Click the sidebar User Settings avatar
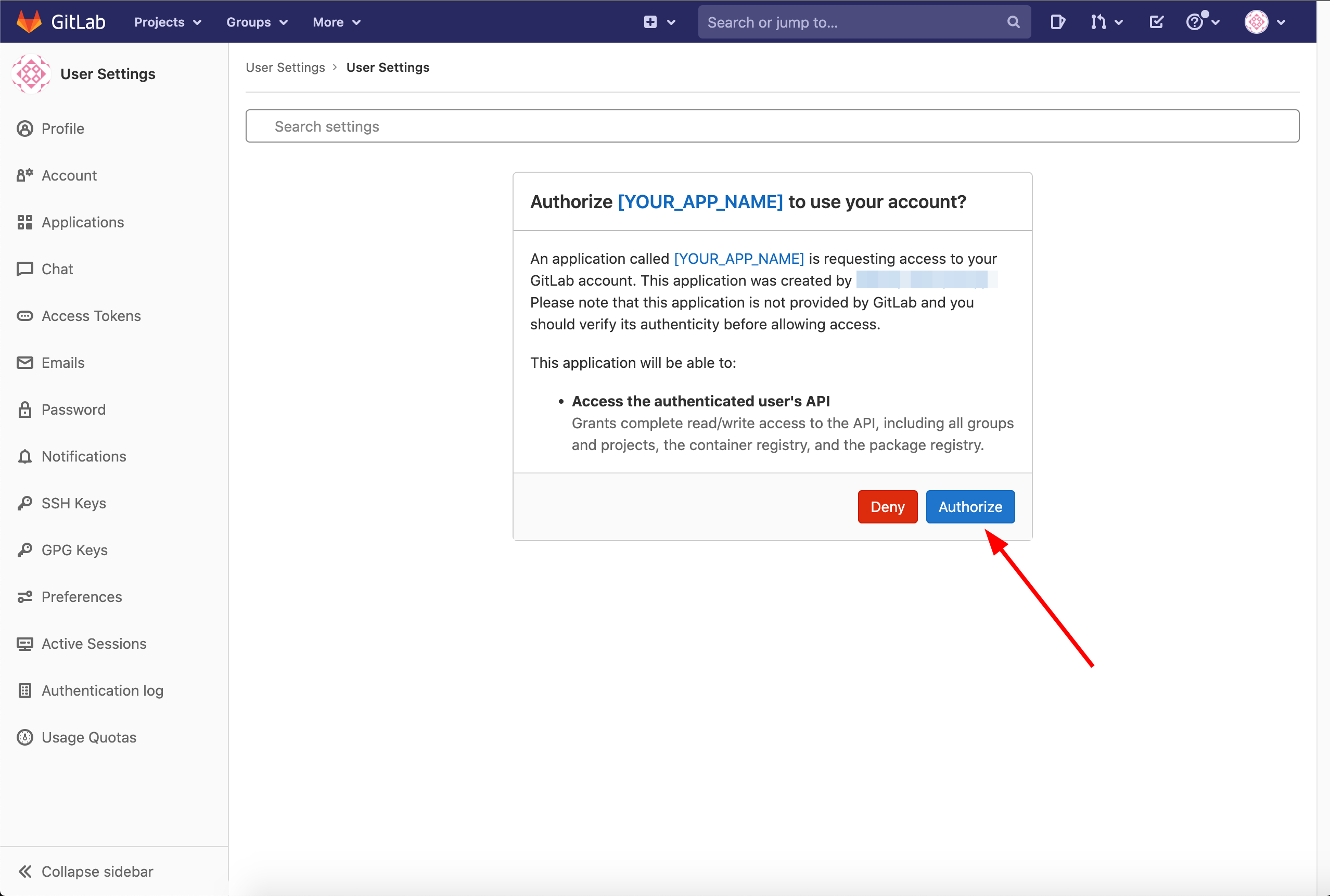The width and height of the screenshot is (1330, 896). click(x=31, y=74)
